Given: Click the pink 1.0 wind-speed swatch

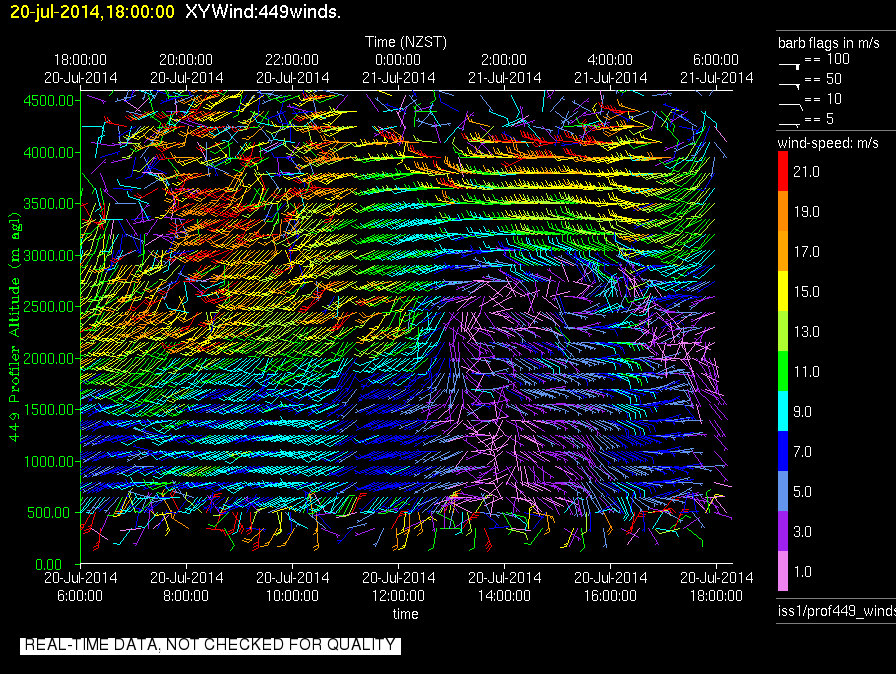Looking at the screenshot, I should coord(783,571).
